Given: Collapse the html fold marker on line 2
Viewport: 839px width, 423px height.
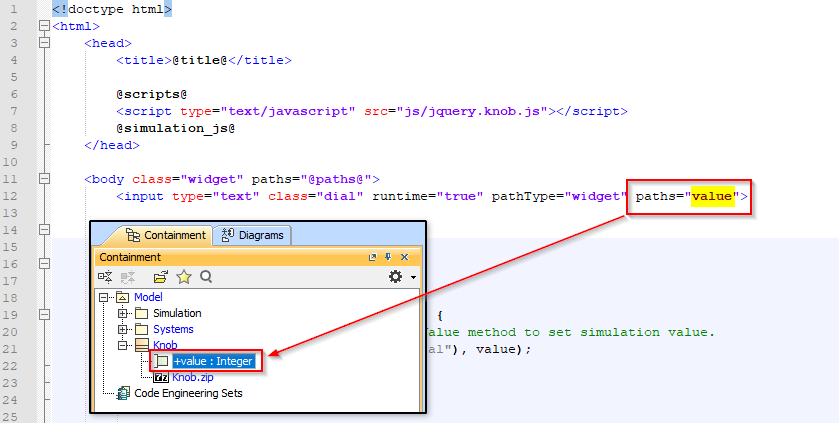Looking at the screenshot, I should click(x=44, y=26).
